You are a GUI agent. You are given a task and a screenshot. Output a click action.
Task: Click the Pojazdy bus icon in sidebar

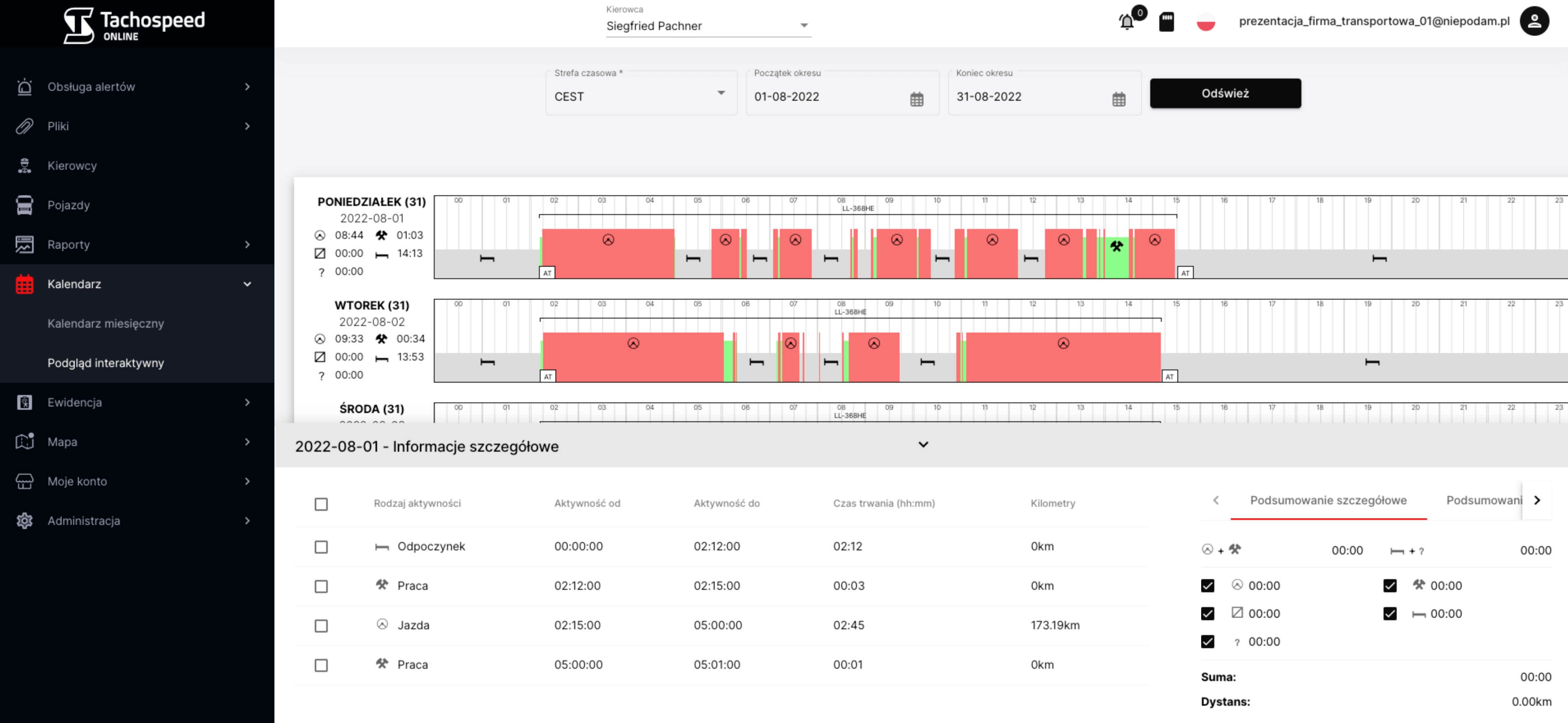click(x=24, y=205)
